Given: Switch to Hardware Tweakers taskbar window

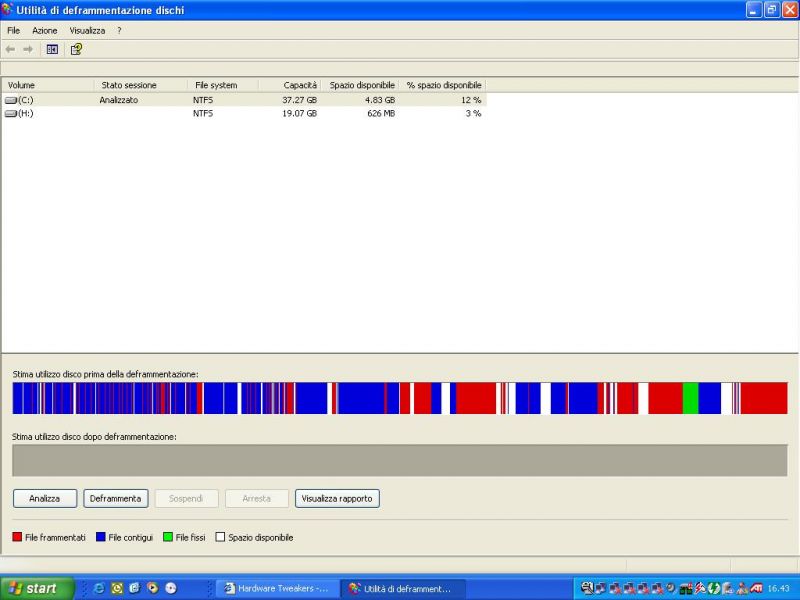Looking at the screenshot, I should pos(278,589).
